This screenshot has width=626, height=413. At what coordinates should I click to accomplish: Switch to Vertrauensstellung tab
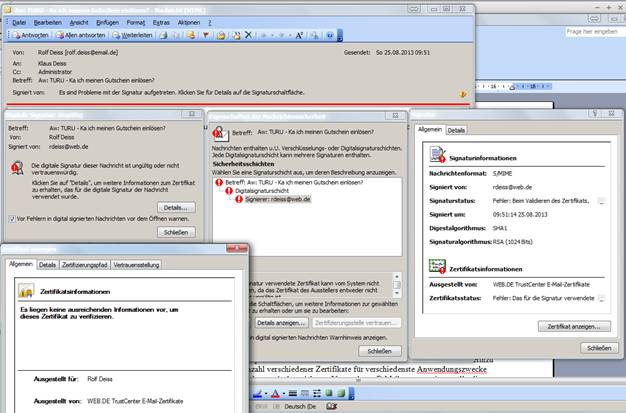click(136, 265)
